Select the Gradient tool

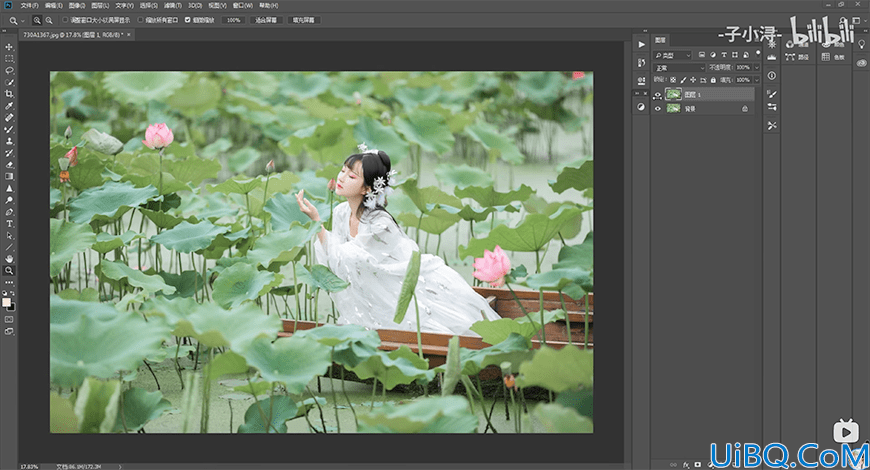(x=9, y=176)
